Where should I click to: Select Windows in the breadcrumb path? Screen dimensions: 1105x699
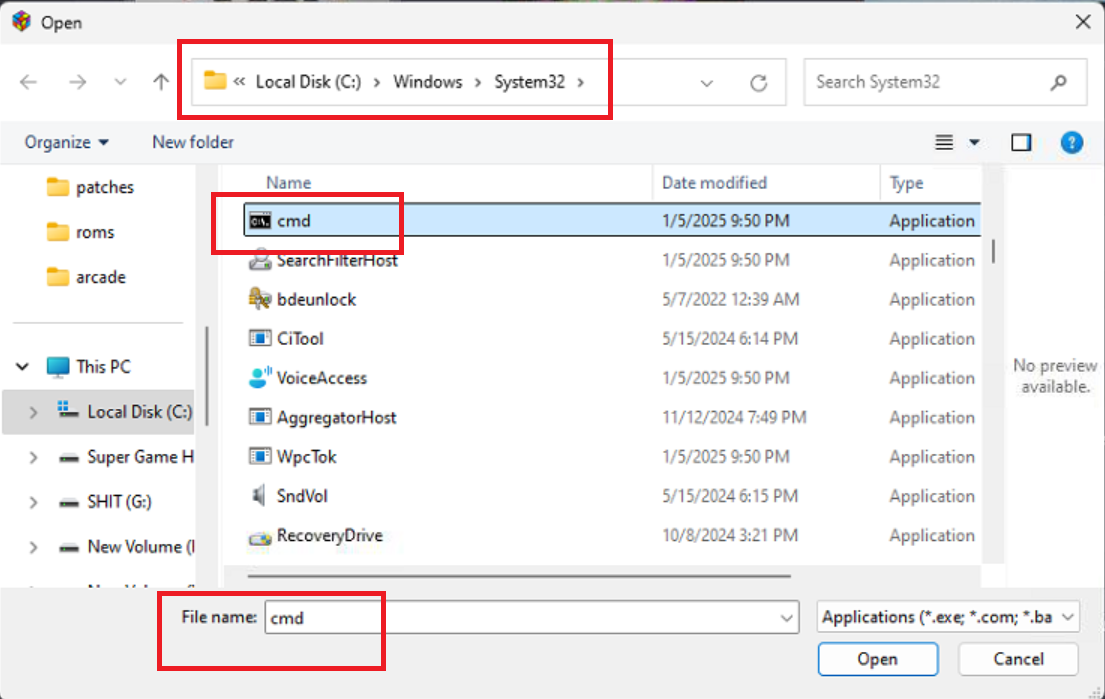[428, 82]
